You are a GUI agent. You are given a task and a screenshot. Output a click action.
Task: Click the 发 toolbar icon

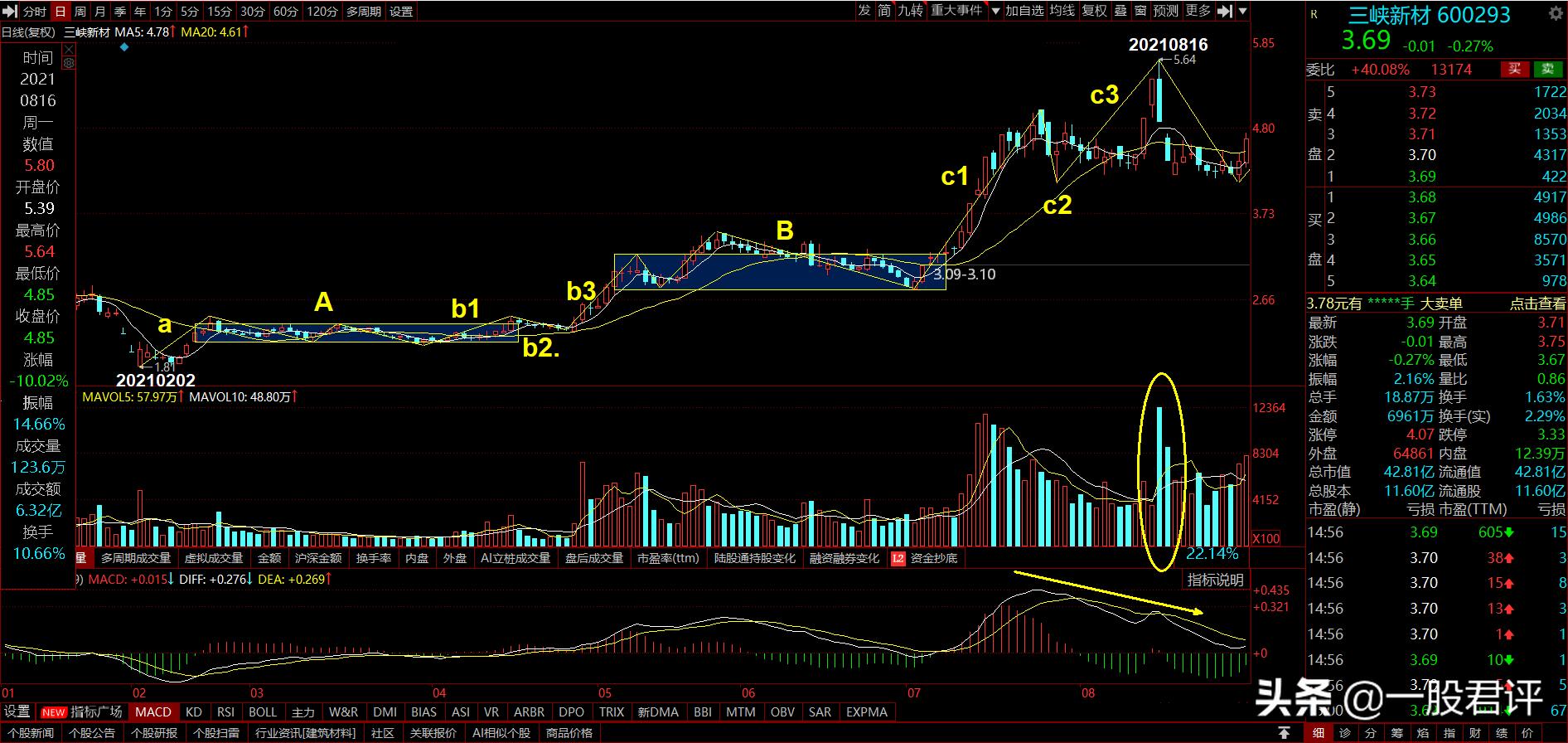[864, 11]
